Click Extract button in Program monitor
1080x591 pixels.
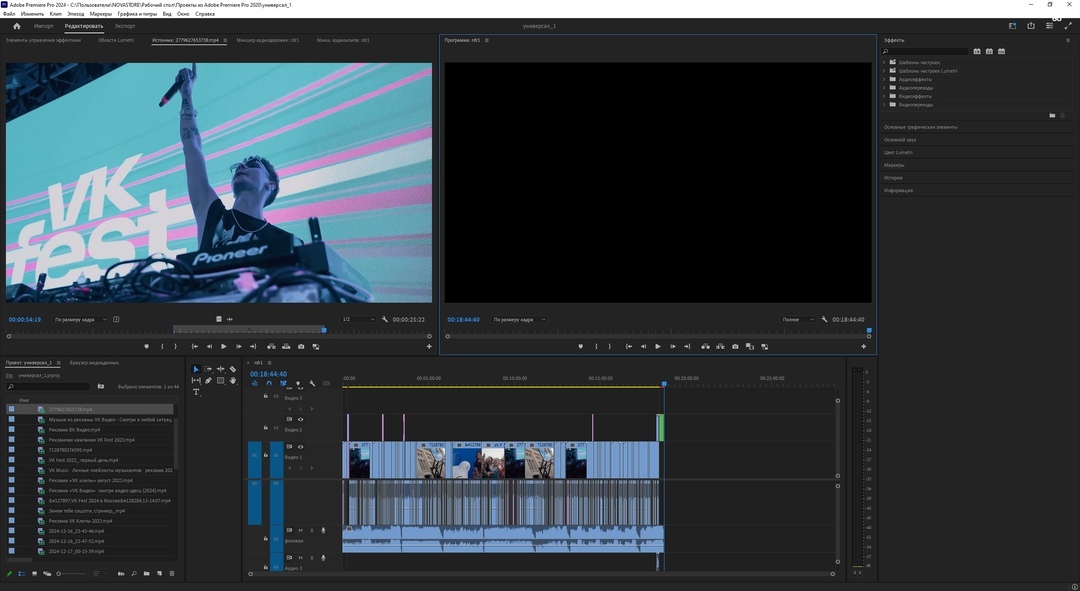[720, 346]
